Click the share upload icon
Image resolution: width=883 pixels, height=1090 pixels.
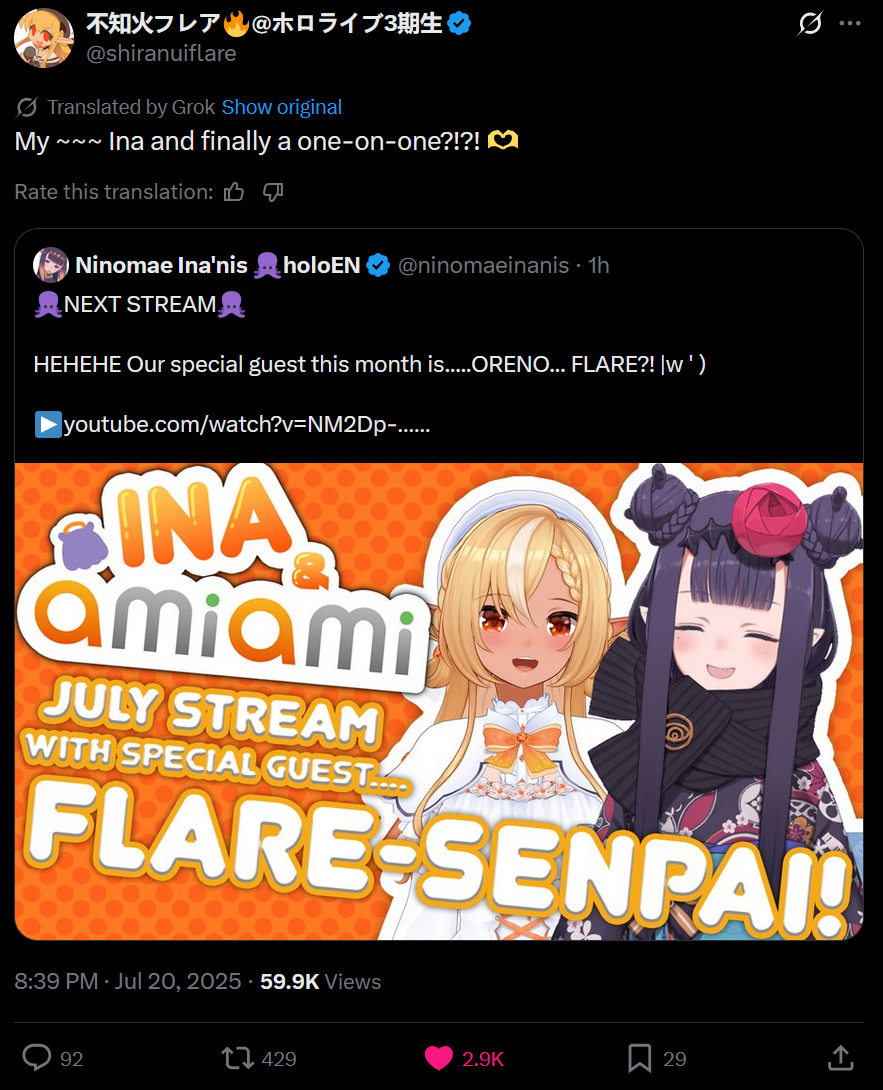click(x=841, y=1058)
